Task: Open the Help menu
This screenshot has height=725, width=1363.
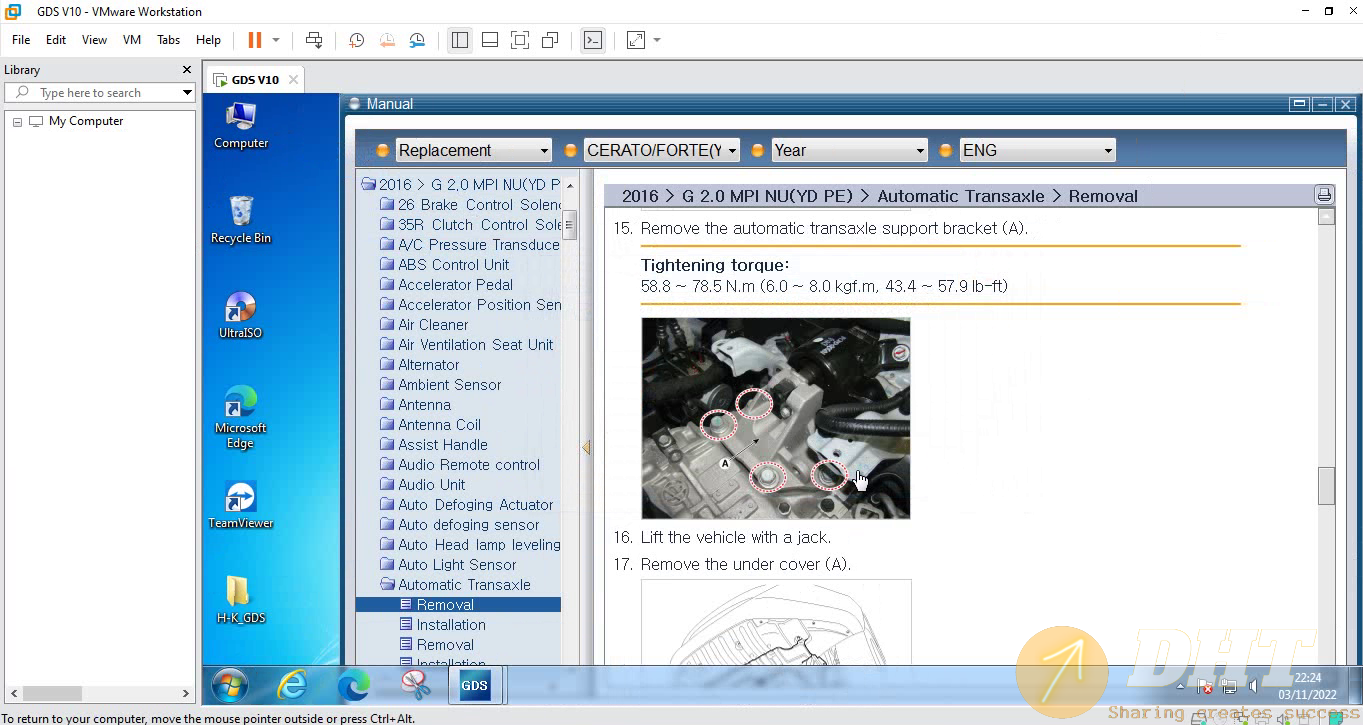Action: (x=208, y=40)
